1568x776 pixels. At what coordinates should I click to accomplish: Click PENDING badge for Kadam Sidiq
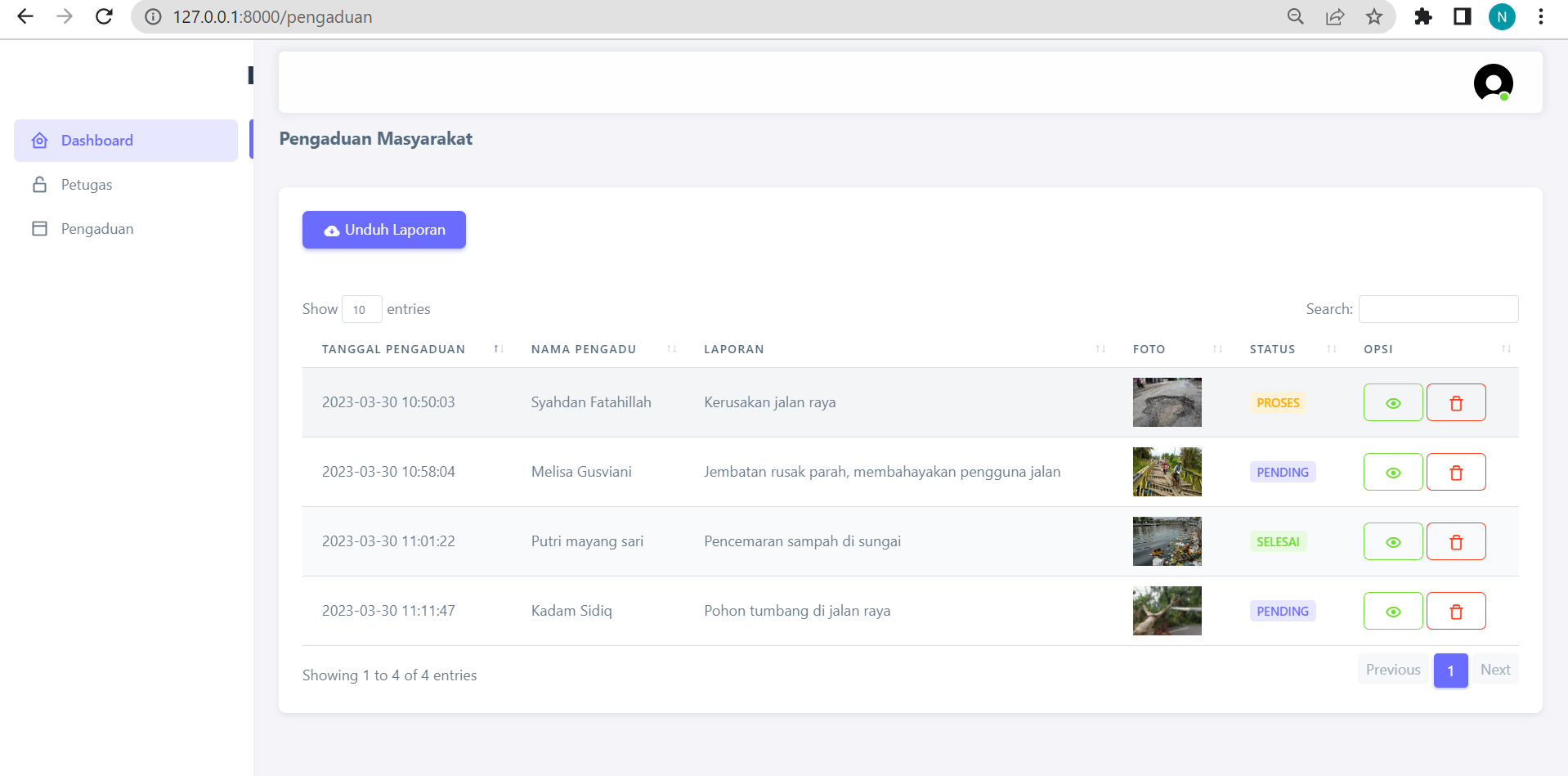[x=1283, y=612]
